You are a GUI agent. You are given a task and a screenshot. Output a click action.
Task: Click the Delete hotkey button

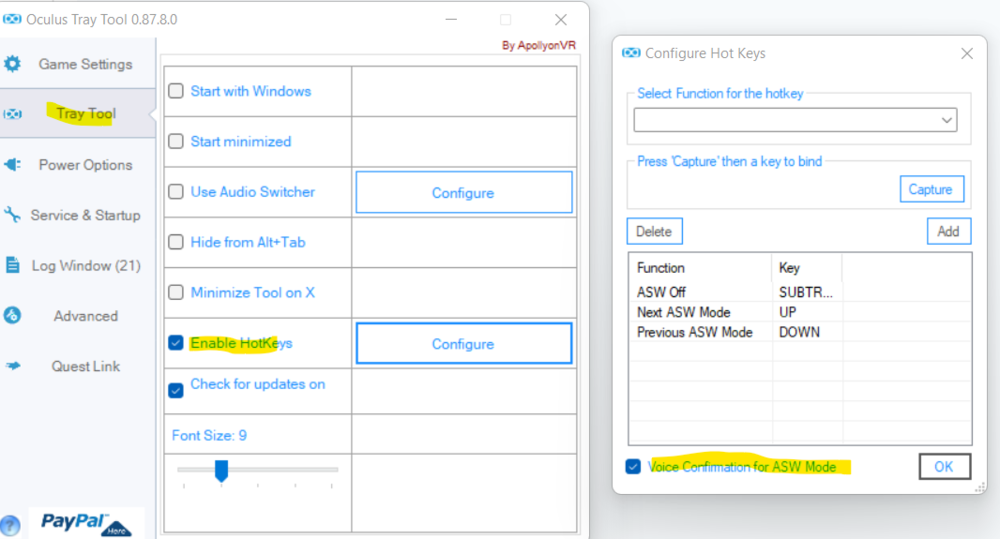pyautogui.click(x=654, y=232)
